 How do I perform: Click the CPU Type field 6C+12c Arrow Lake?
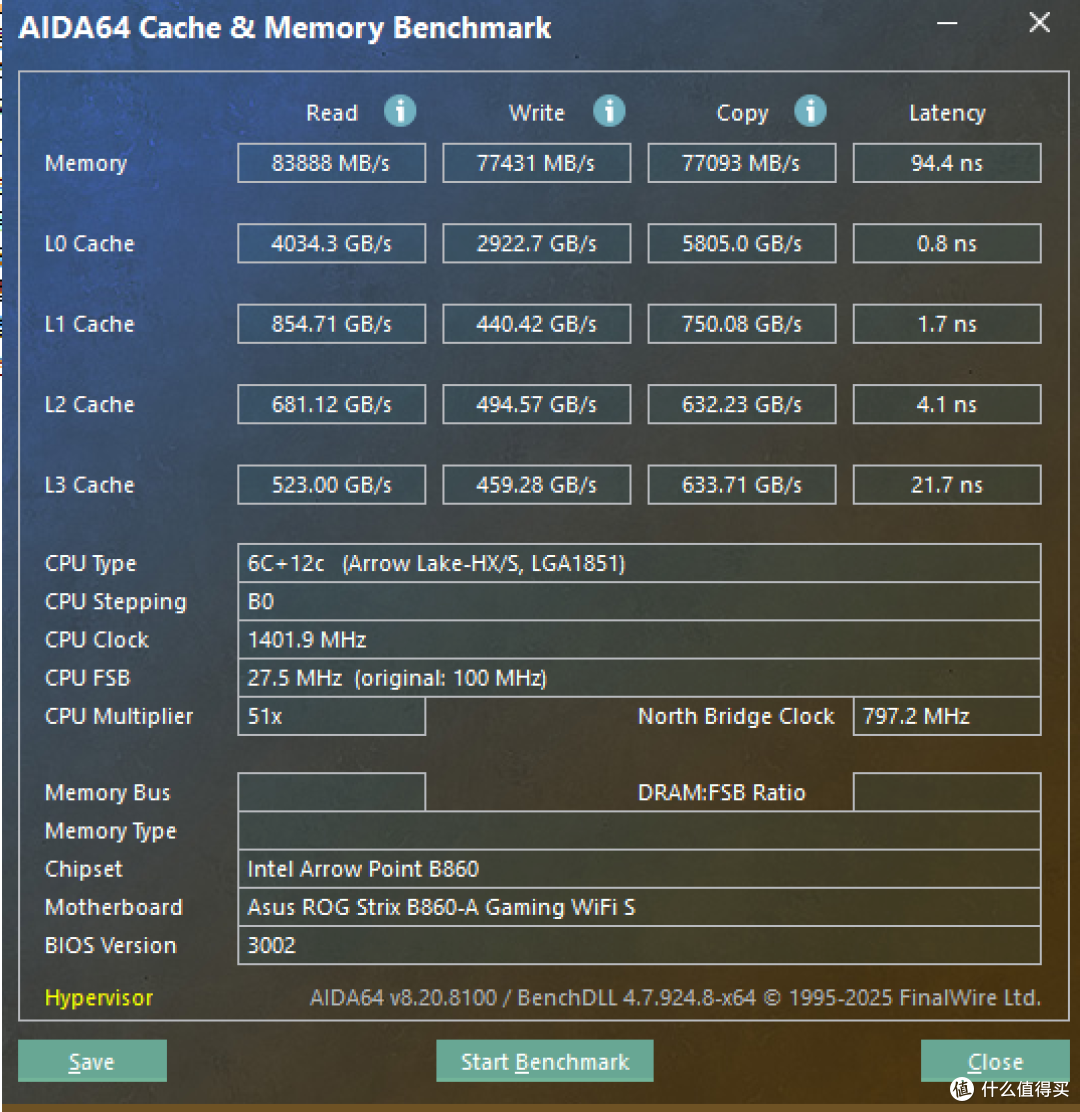[x=639, y=563]
